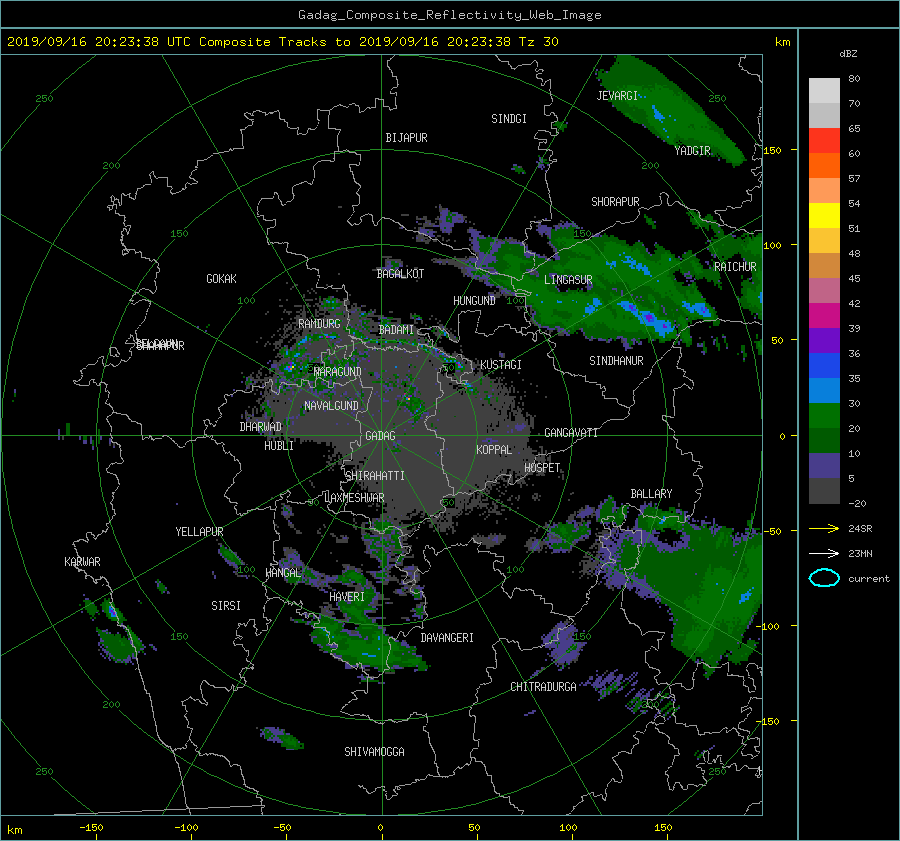Image resolution: width=900 pixels, height=841 pixels.
Task: Click the SHORAPUR city label
Action: pyautogui.click(x=615, y=202)
